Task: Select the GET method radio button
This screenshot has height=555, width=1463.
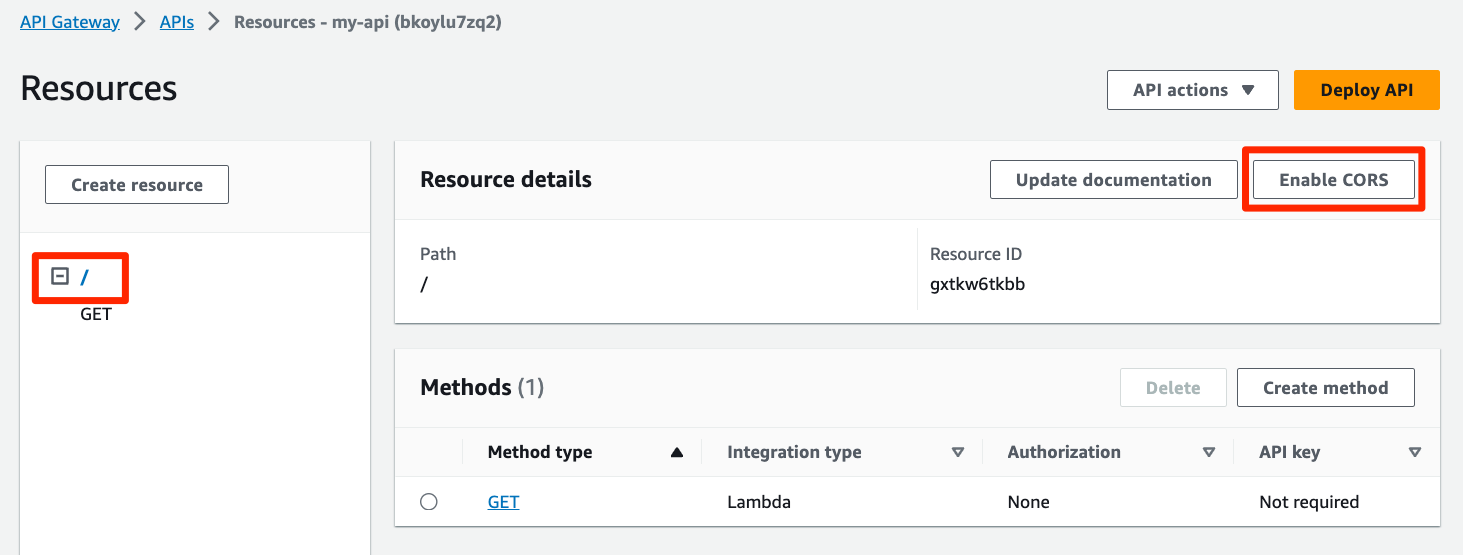Action: tap(429, 502)
